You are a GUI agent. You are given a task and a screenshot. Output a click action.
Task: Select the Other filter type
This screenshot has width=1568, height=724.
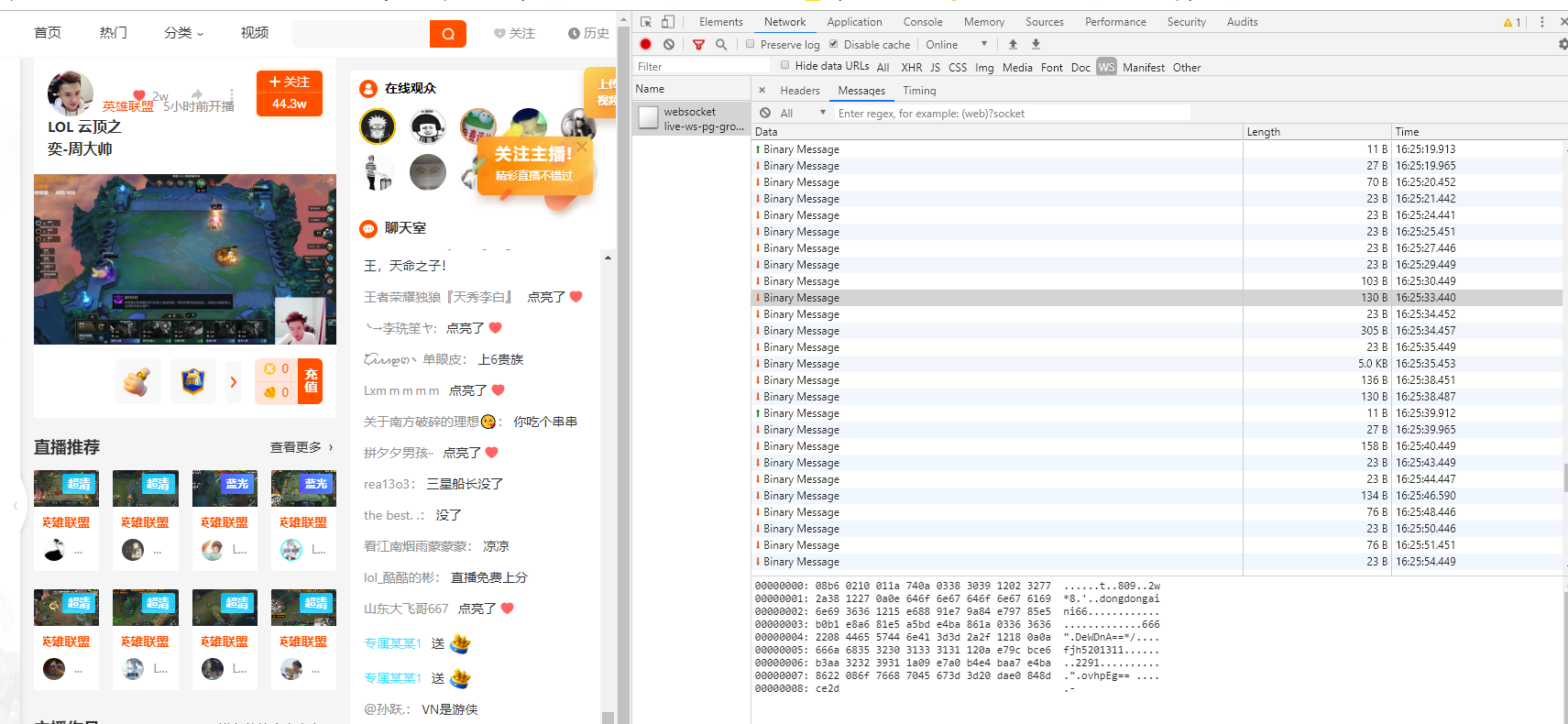(x=1187, y=68)
